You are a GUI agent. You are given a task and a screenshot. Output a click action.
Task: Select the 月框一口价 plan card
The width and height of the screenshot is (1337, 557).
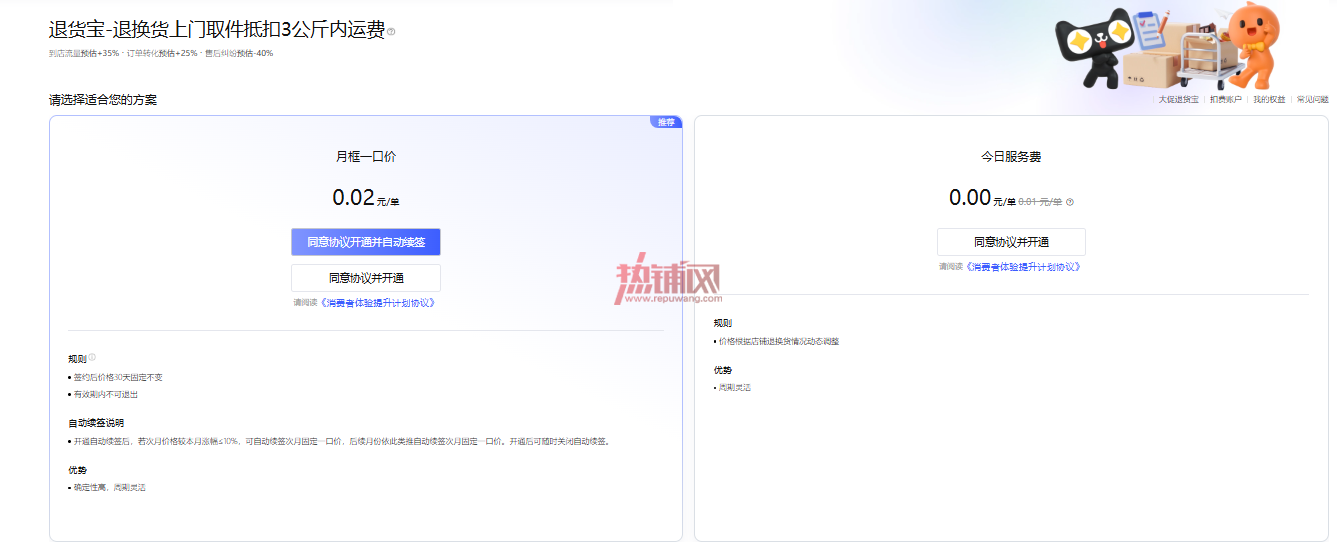[366, 328]
